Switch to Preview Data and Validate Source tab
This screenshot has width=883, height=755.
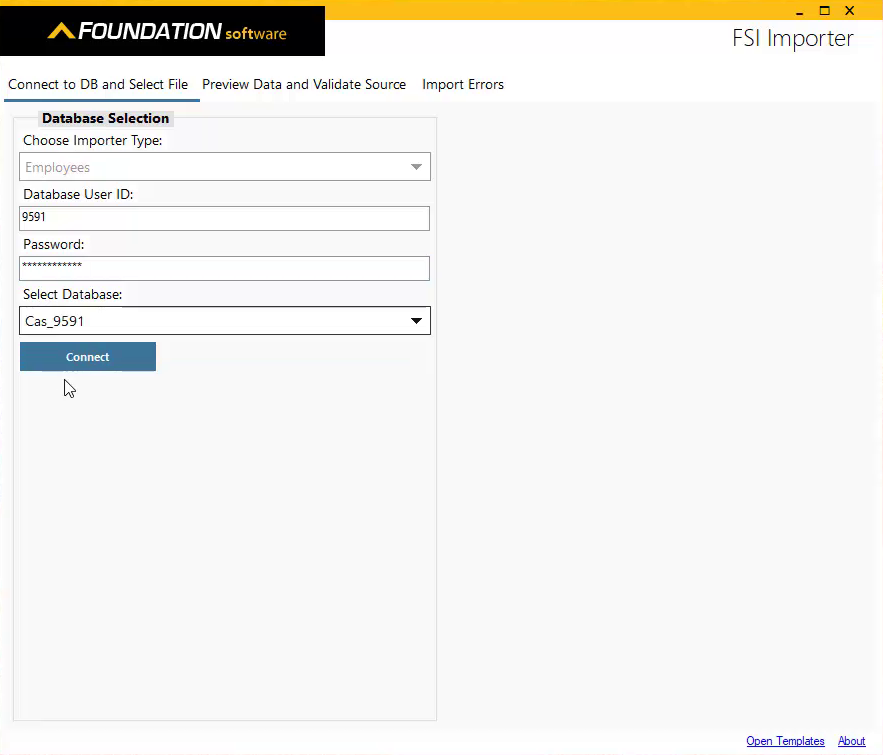click(x=304, y=84)
